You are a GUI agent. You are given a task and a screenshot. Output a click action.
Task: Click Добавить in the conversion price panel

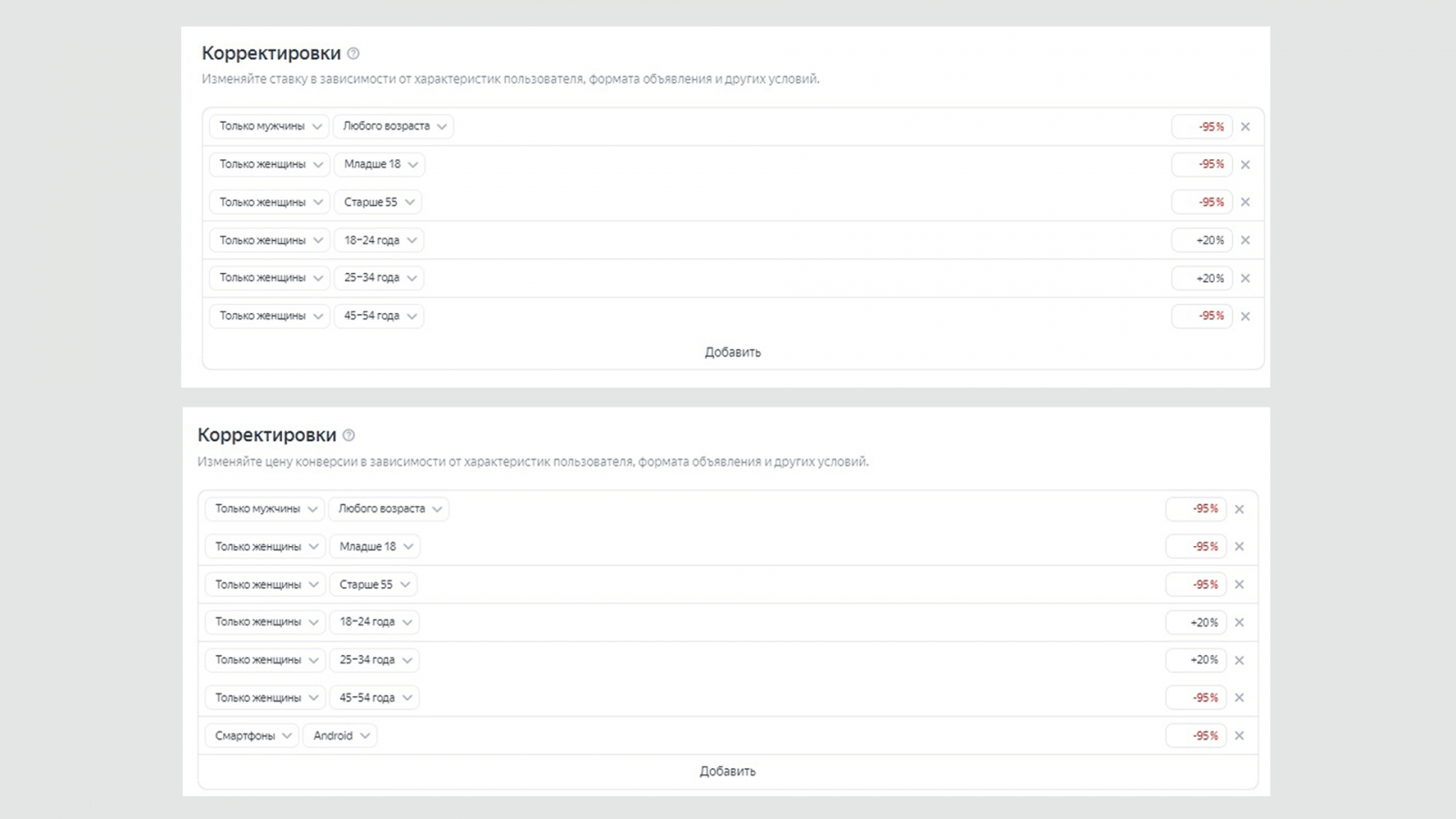[727, 772]
